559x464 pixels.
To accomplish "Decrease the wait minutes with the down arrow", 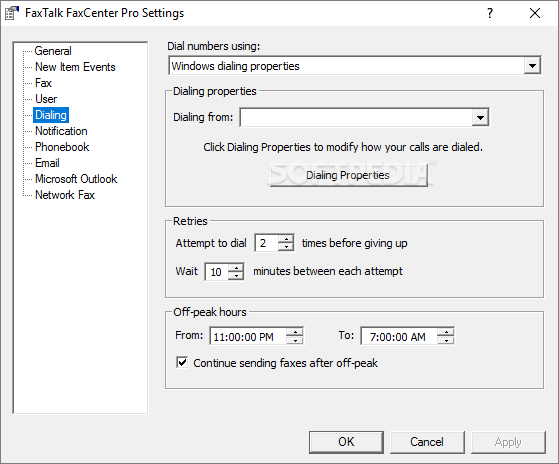I will 236,275.
